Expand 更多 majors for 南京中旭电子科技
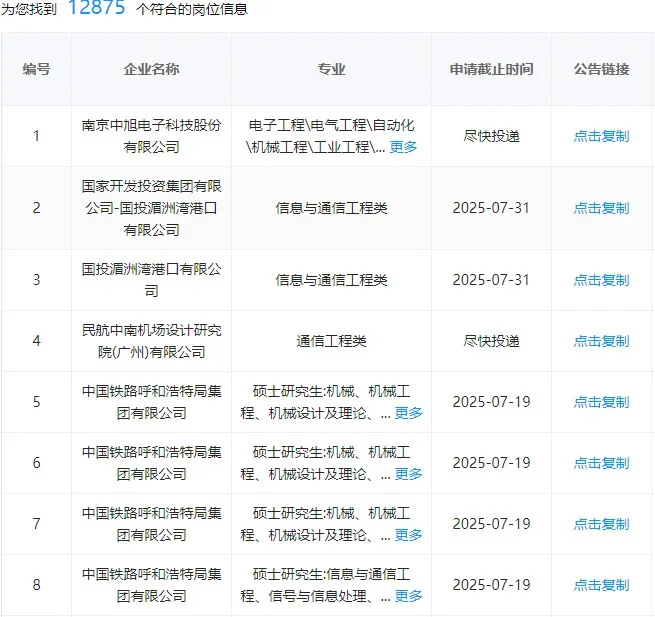This screenshot has height=617, width=655. point(403,147)
